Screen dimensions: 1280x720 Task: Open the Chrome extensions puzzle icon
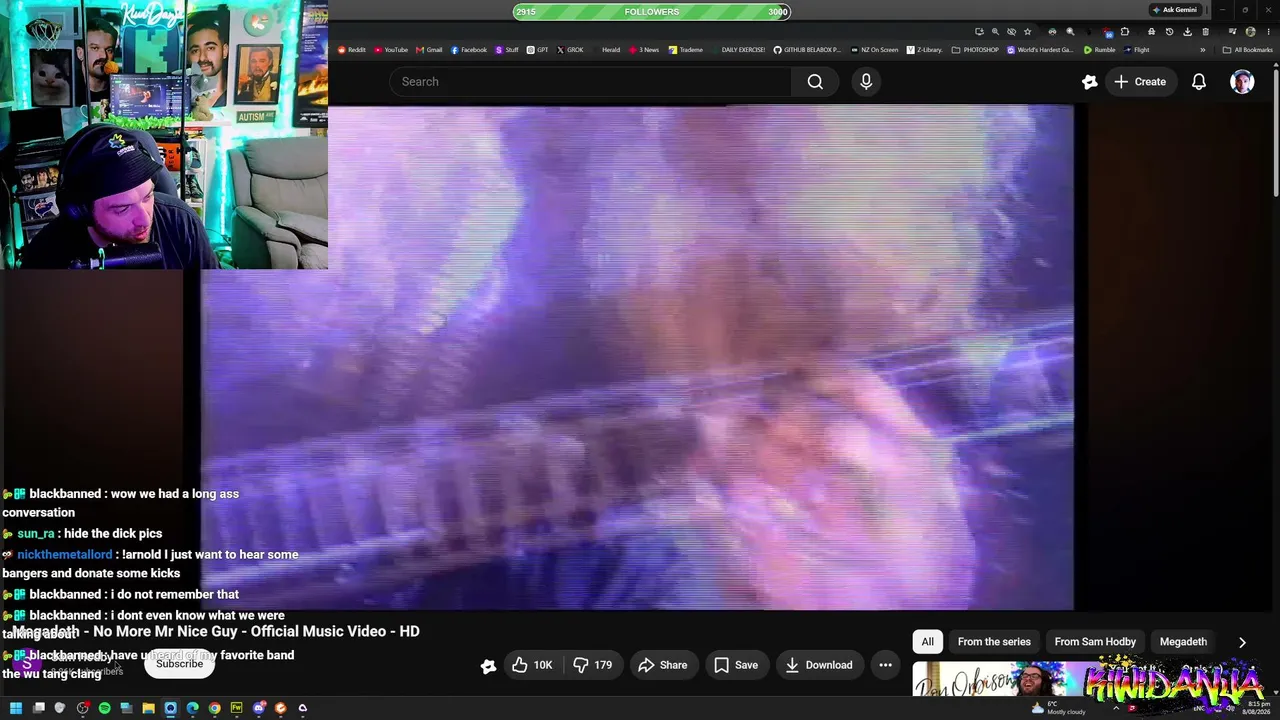(1125, 32)
